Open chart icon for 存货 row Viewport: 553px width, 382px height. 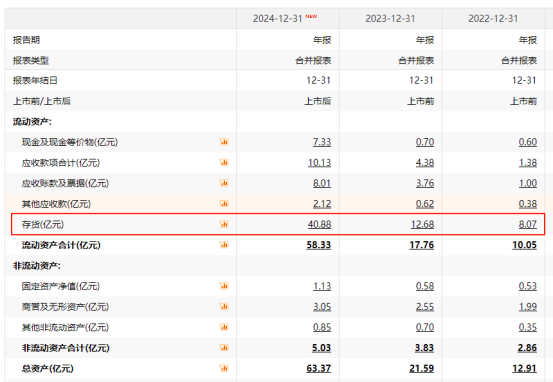(224, 224)
